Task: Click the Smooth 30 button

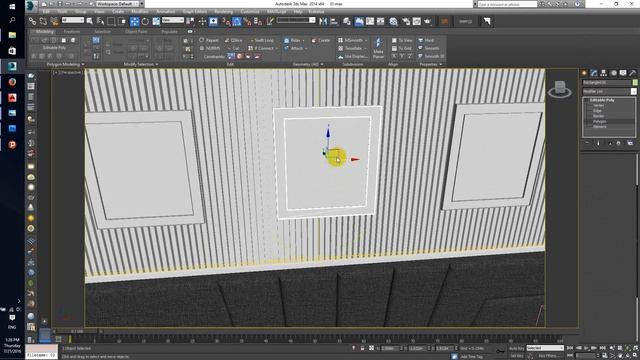Action: (x=431, y=56)
